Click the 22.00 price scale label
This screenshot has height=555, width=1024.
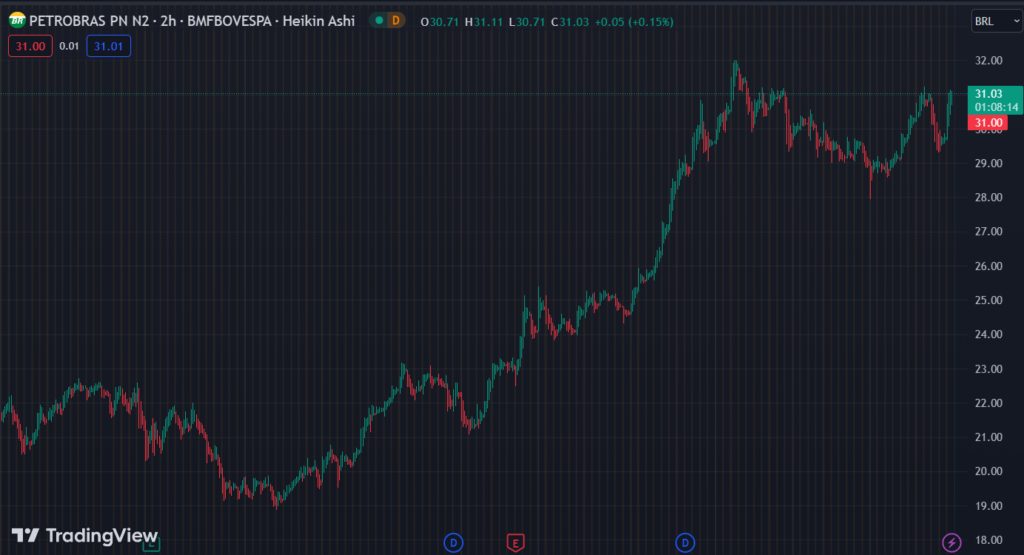point(989,403)
